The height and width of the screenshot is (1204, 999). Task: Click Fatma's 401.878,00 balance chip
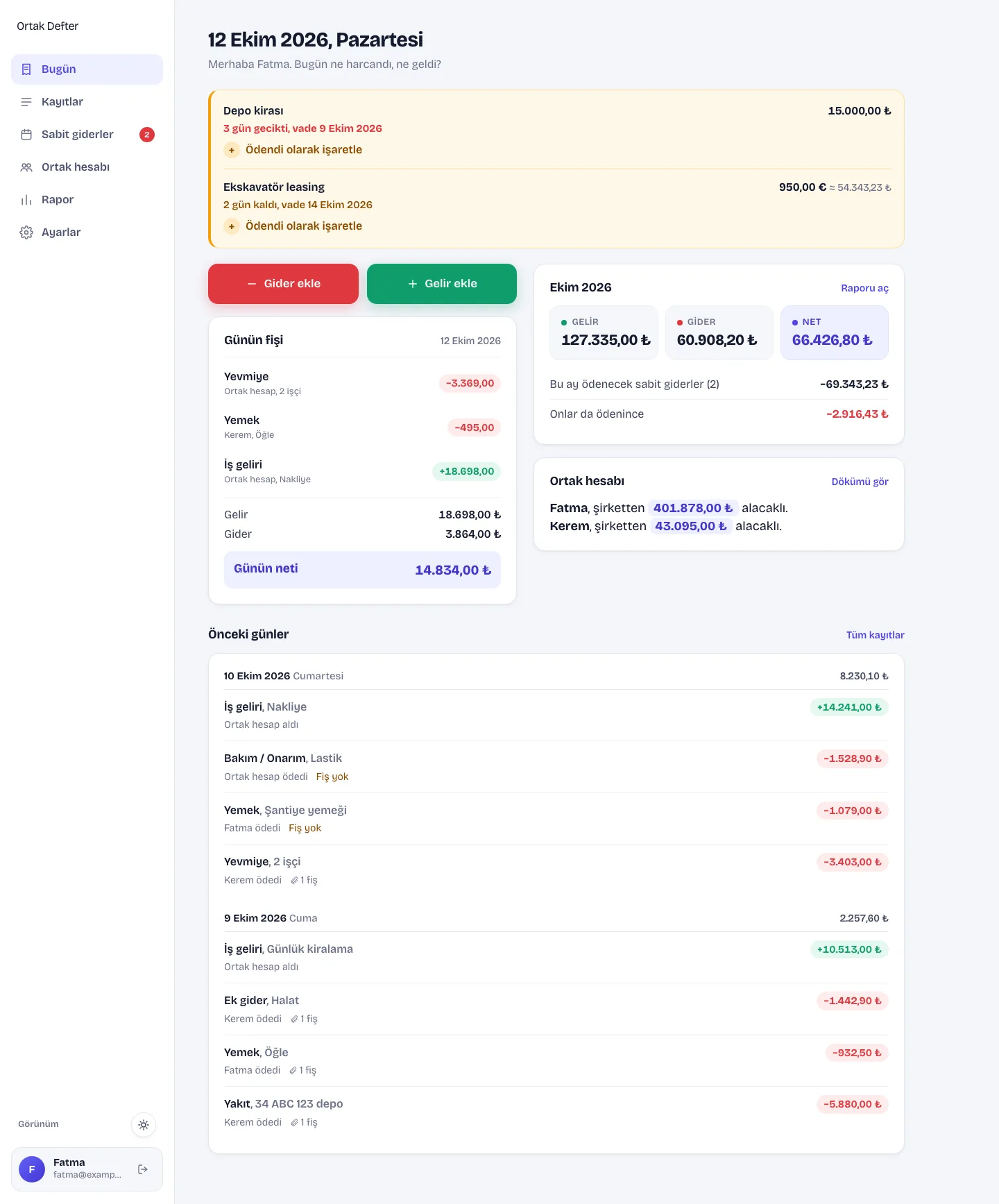pyautogui.click(x=693, y=508)
